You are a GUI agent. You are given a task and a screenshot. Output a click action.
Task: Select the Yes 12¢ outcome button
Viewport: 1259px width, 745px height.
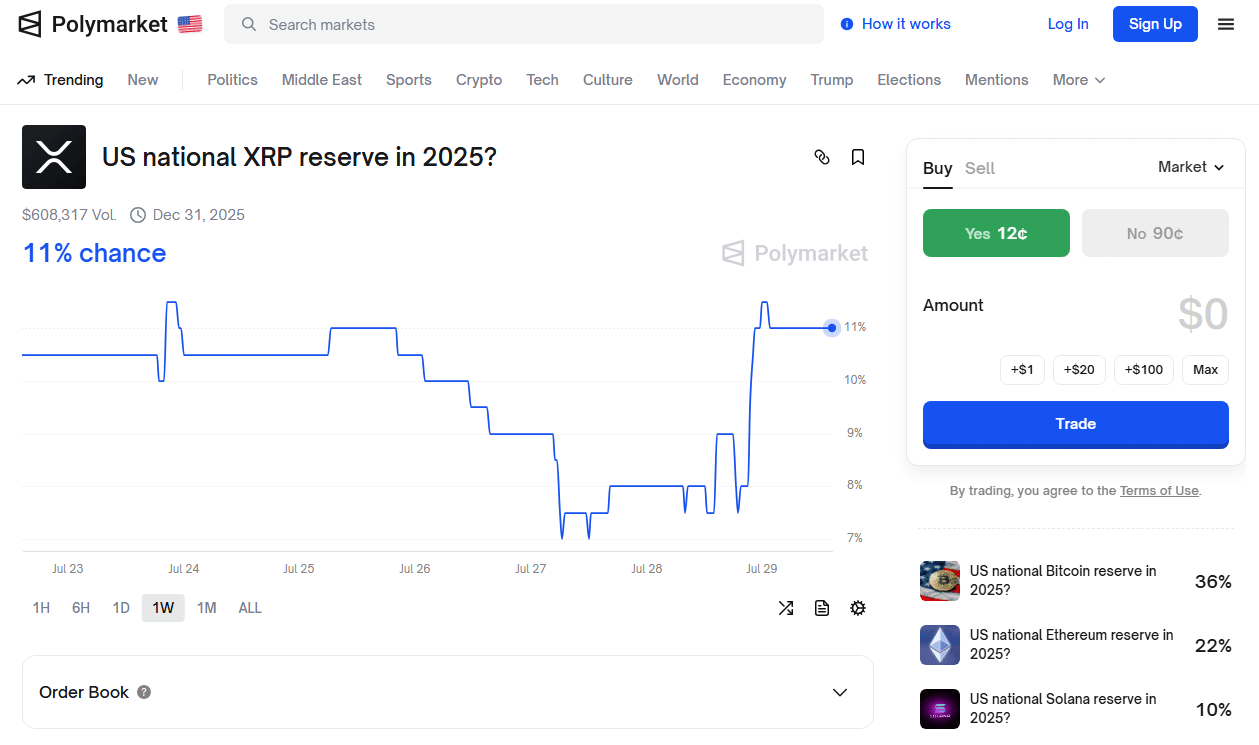pos(996,232)
